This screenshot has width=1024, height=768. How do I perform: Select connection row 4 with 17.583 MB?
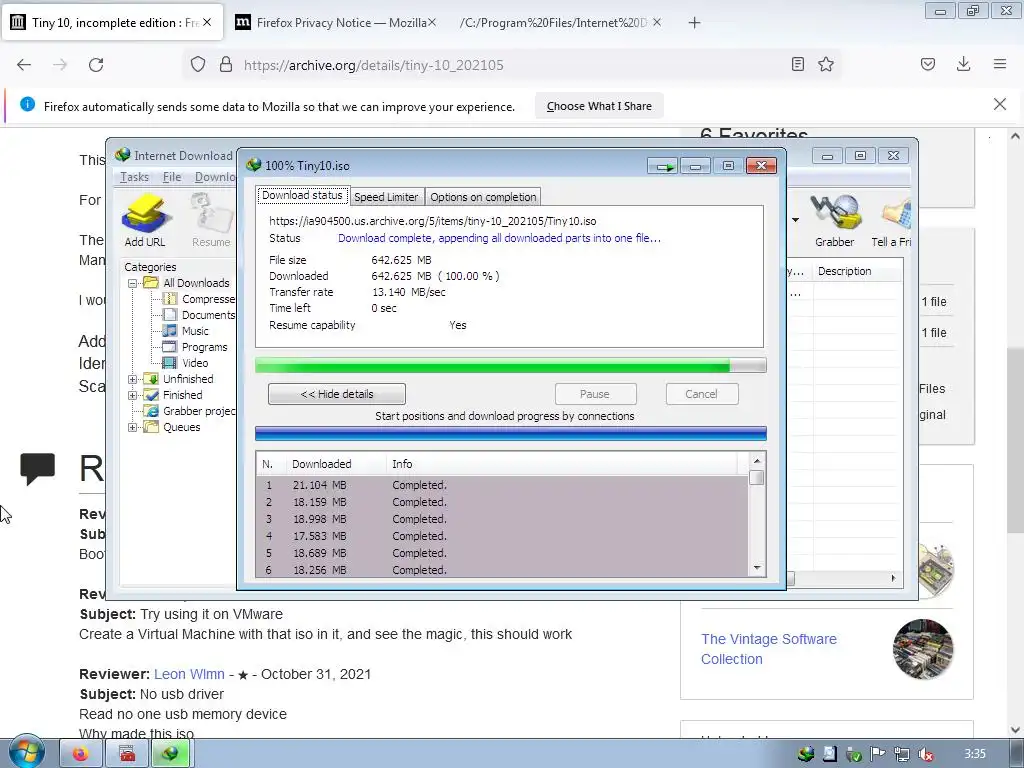pyautogui.click(x=501, y=536)
